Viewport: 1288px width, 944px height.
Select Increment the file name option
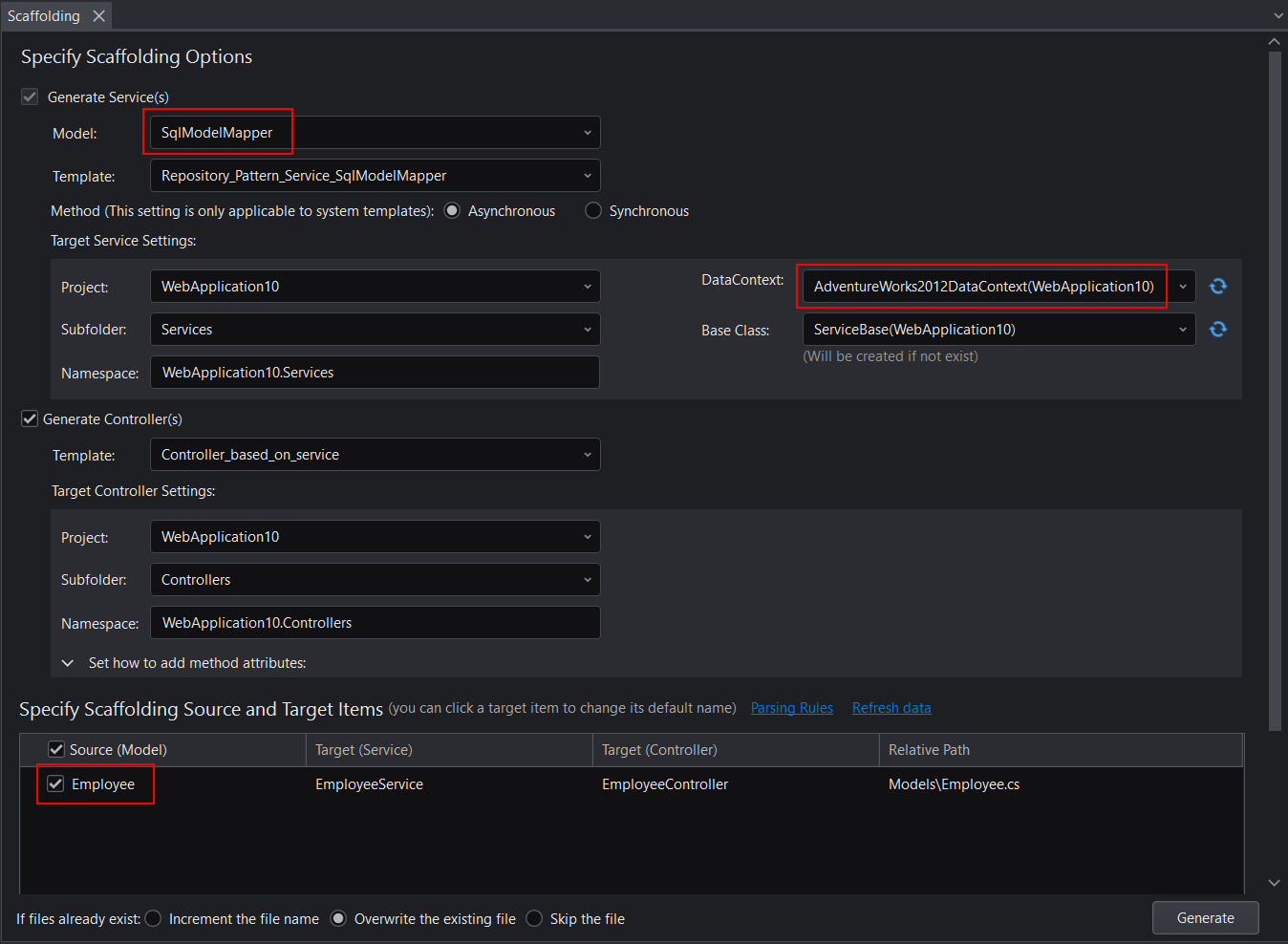pos(154,919)
